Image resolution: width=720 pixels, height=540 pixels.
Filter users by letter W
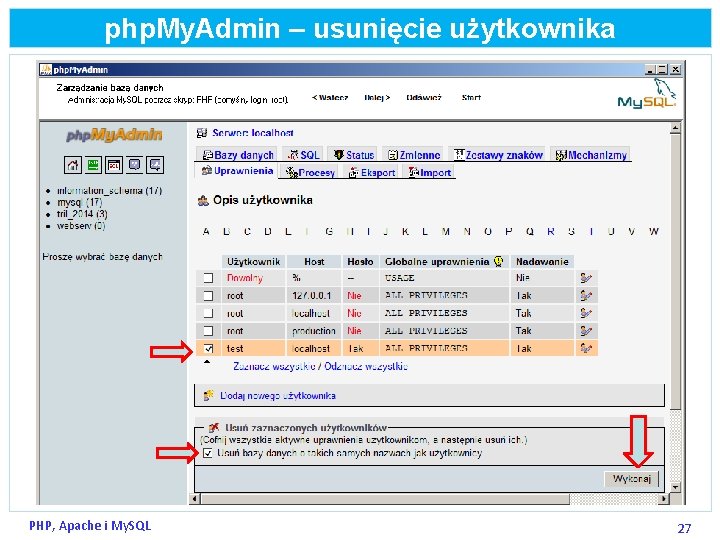[654, 231]
